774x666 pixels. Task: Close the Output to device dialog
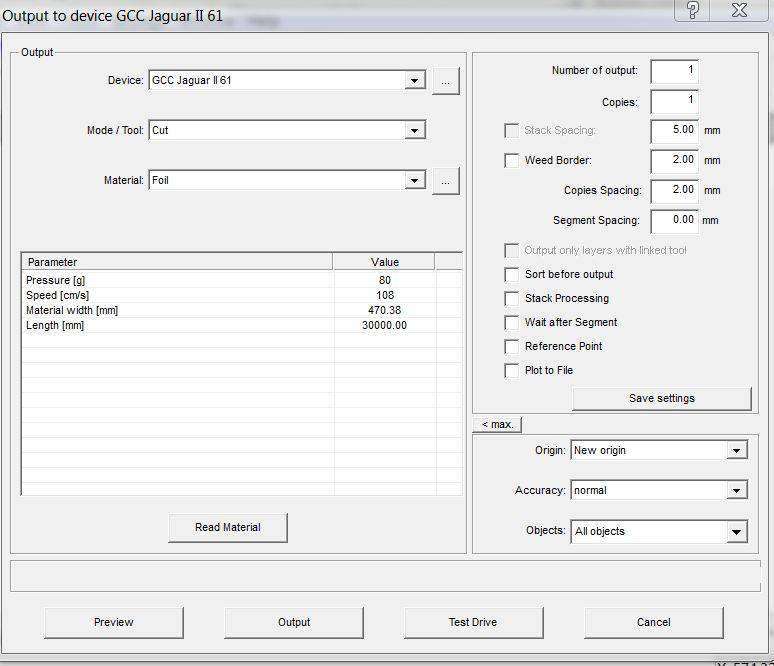coord(739,10)
